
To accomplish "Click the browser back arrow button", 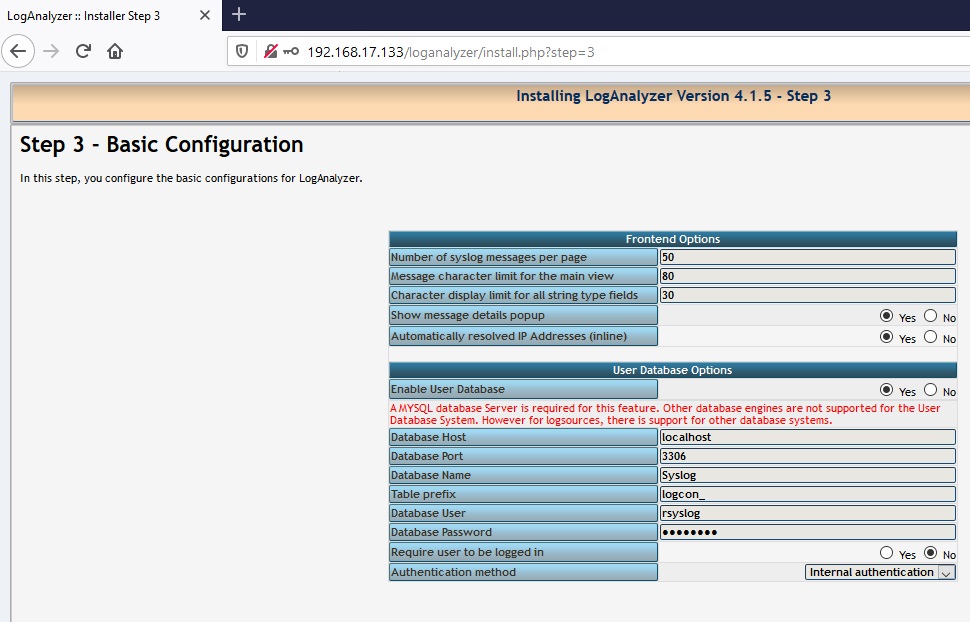I will pyautogui.click(x=18, y=51).
